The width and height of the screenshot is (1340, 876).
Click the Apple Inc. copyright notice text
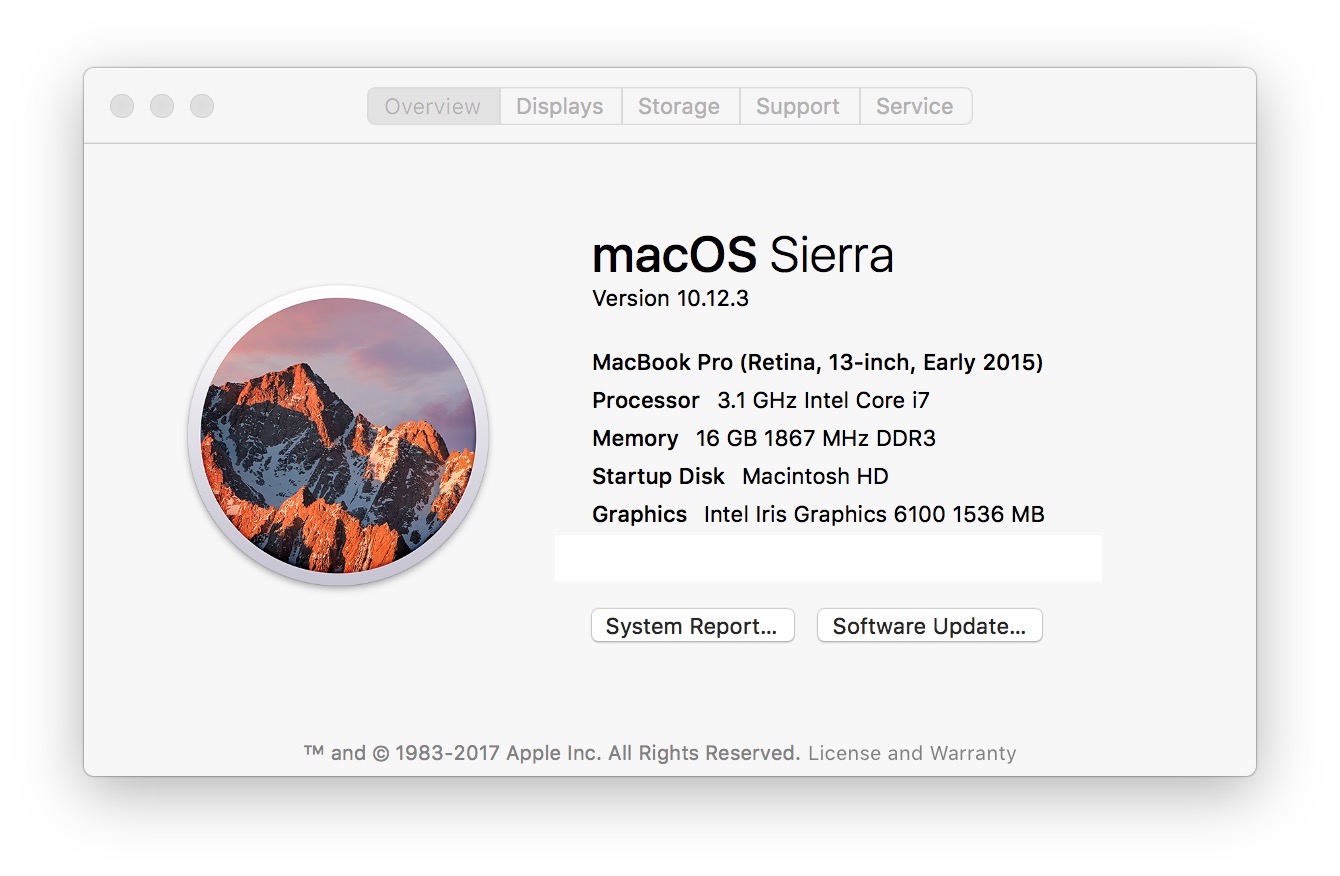552,753
